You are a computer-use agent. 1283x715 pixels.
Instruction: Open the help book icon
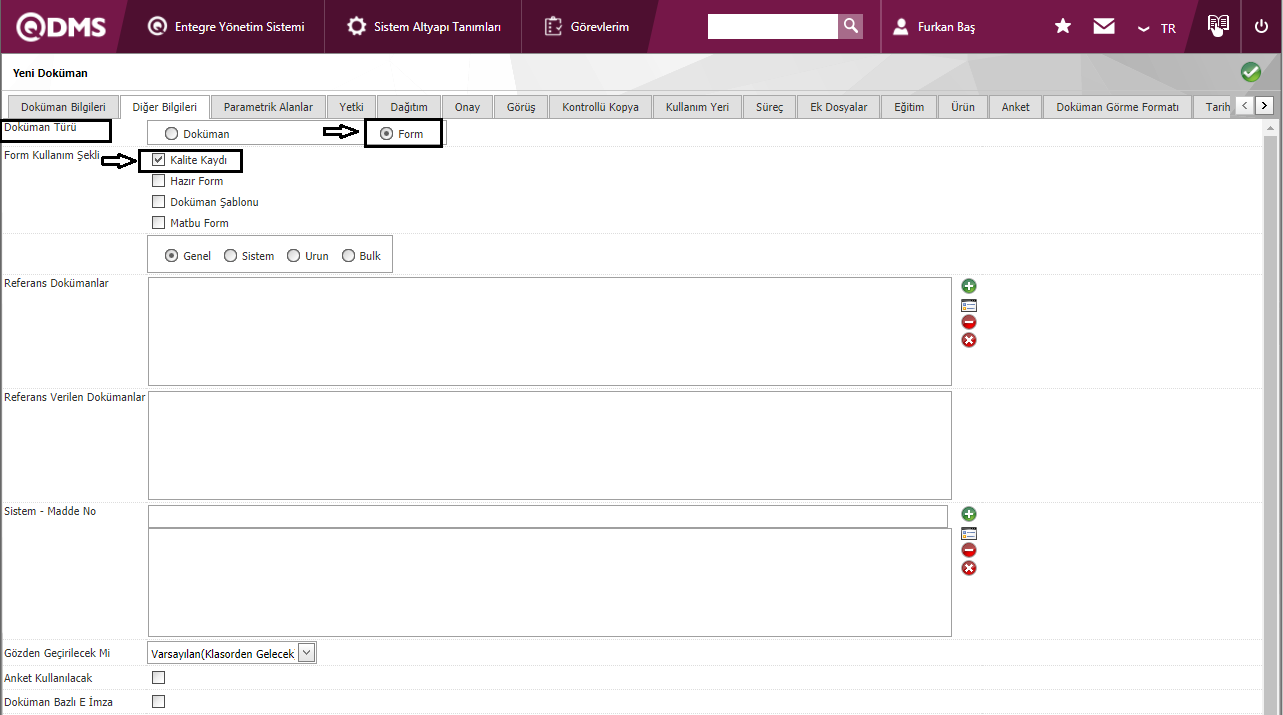[1217, 25]
